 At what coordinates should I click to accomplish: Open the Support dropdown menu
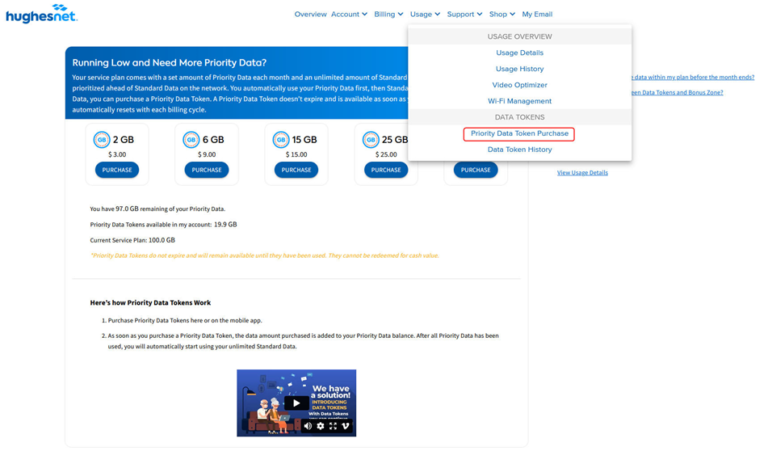pyautogui.click(x=464, y=14)
